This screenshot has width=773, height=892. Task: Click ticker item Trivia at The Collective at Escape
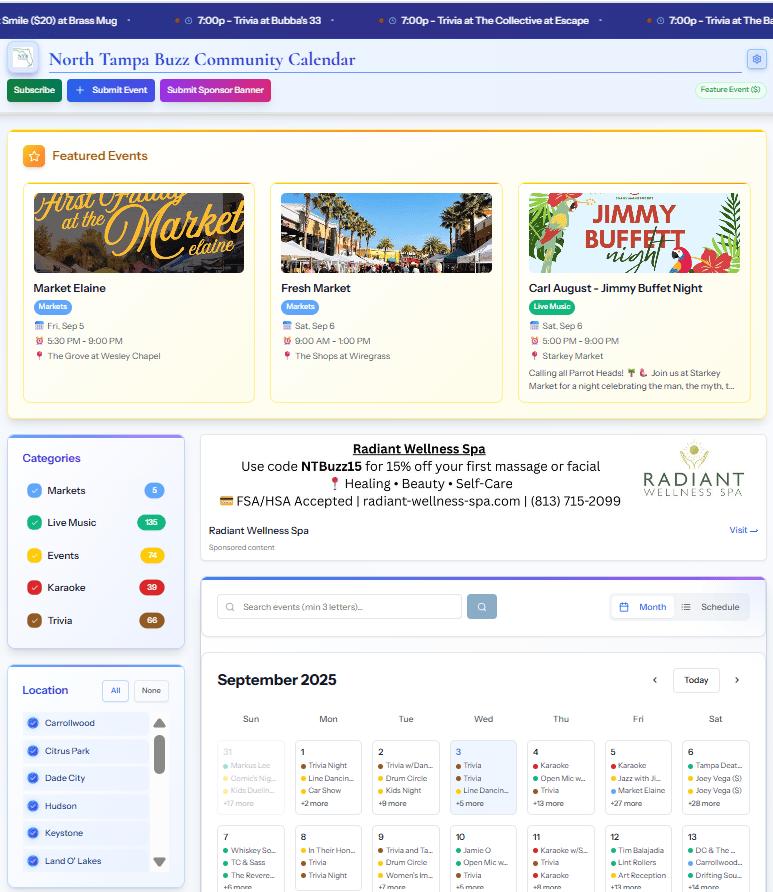(494, 20)
